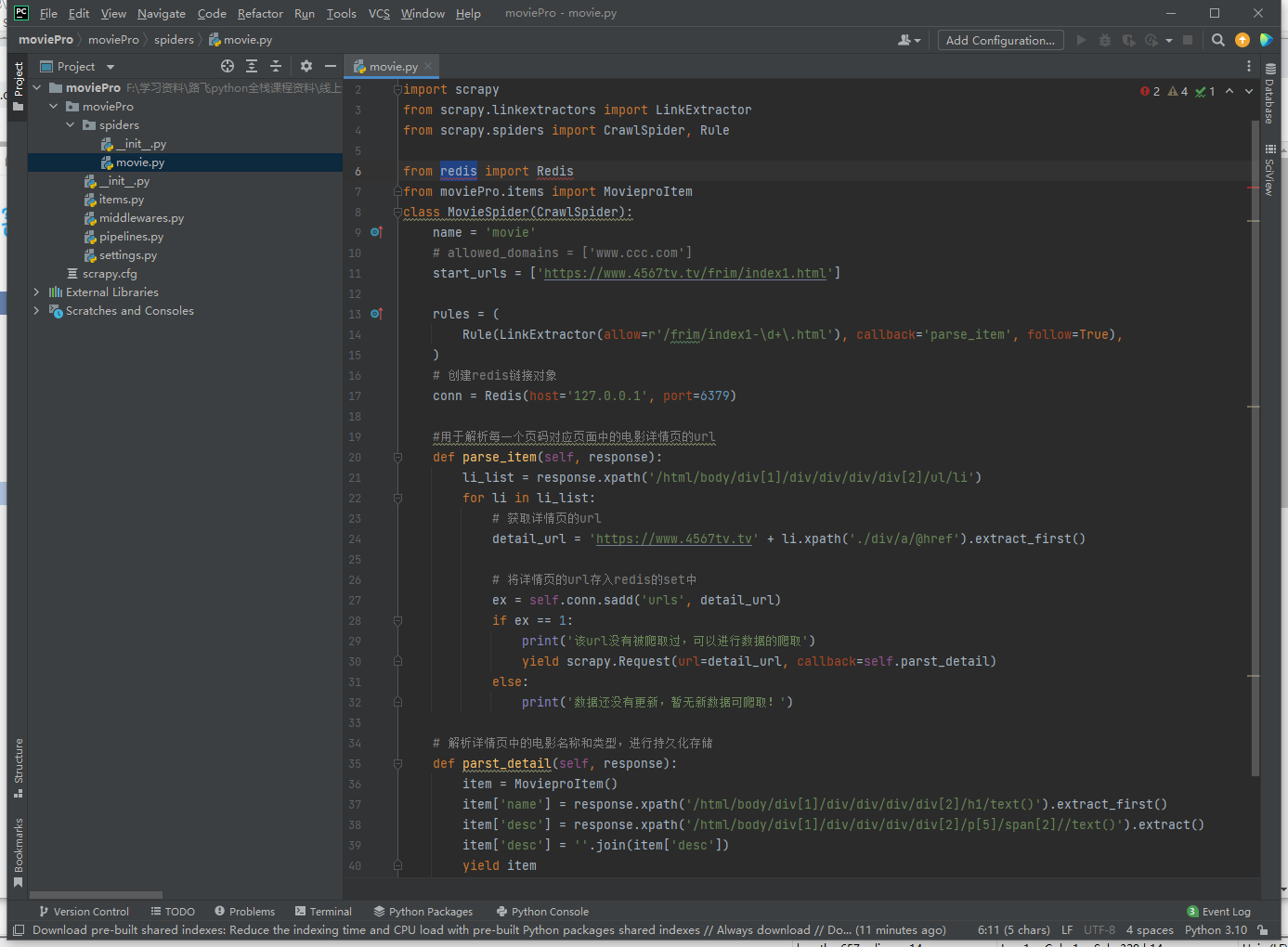Toggle the Structure tool window

click(x=18, y=767)
